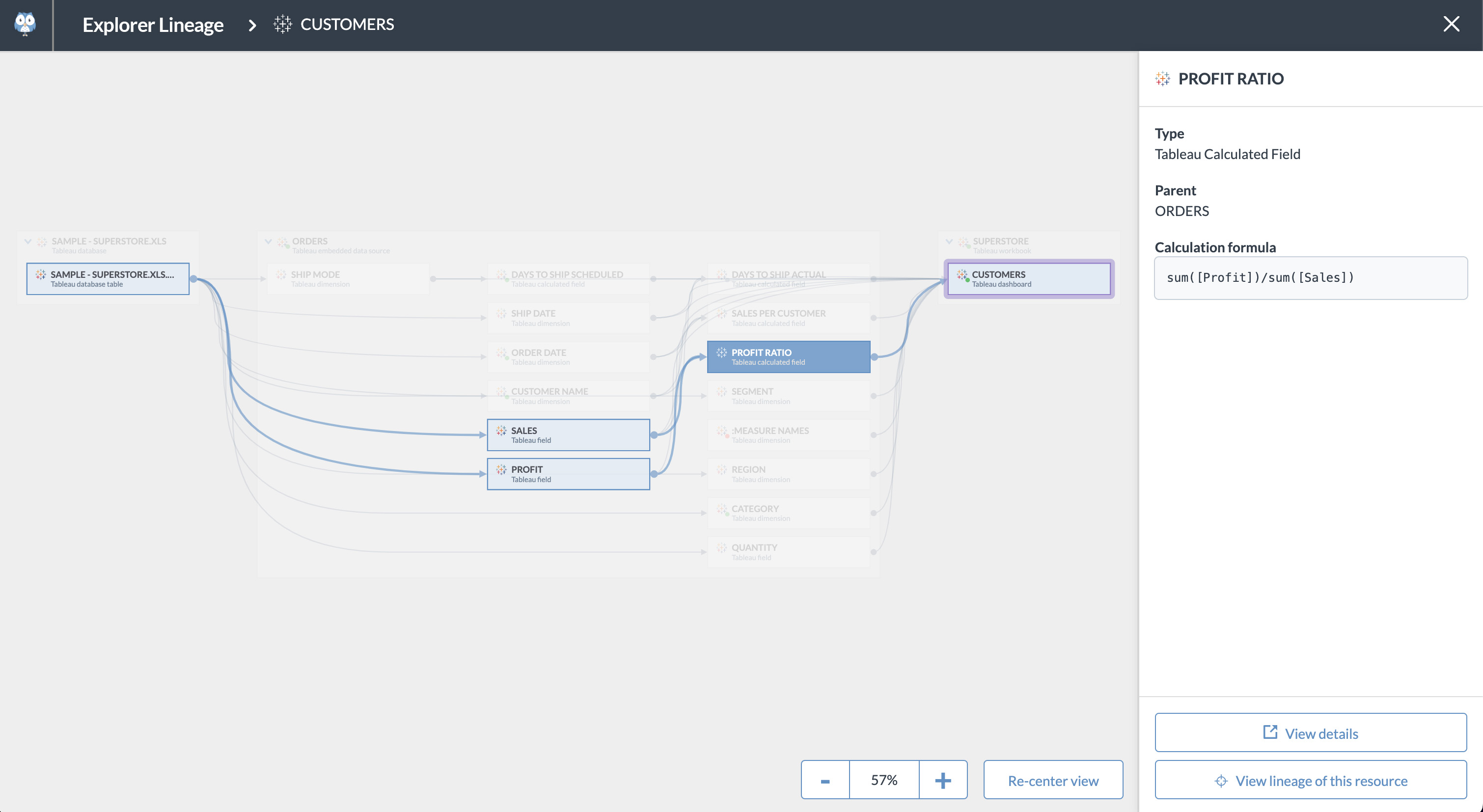Select the QUANTITY field node
Screen dimensions: 1483x812
point(788,552)
